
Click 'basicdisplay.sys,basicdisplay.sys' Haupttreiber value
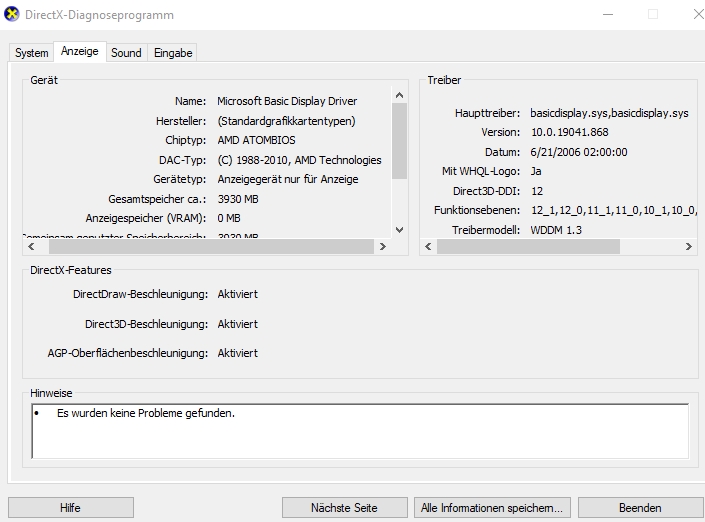[x=609, y=113]
